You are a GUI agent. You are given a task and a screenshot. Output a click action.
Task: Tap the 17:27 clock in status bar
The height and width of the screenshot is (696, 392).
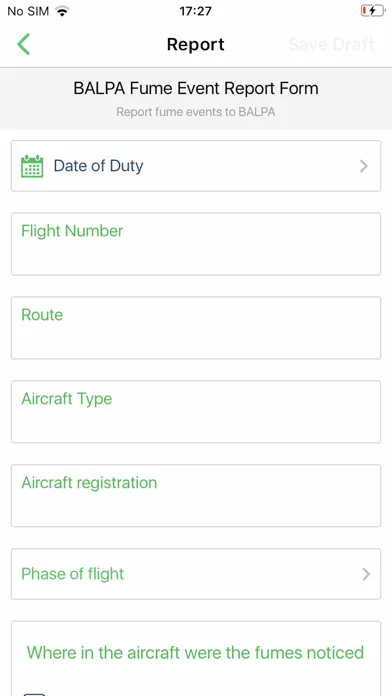(195, 11)
